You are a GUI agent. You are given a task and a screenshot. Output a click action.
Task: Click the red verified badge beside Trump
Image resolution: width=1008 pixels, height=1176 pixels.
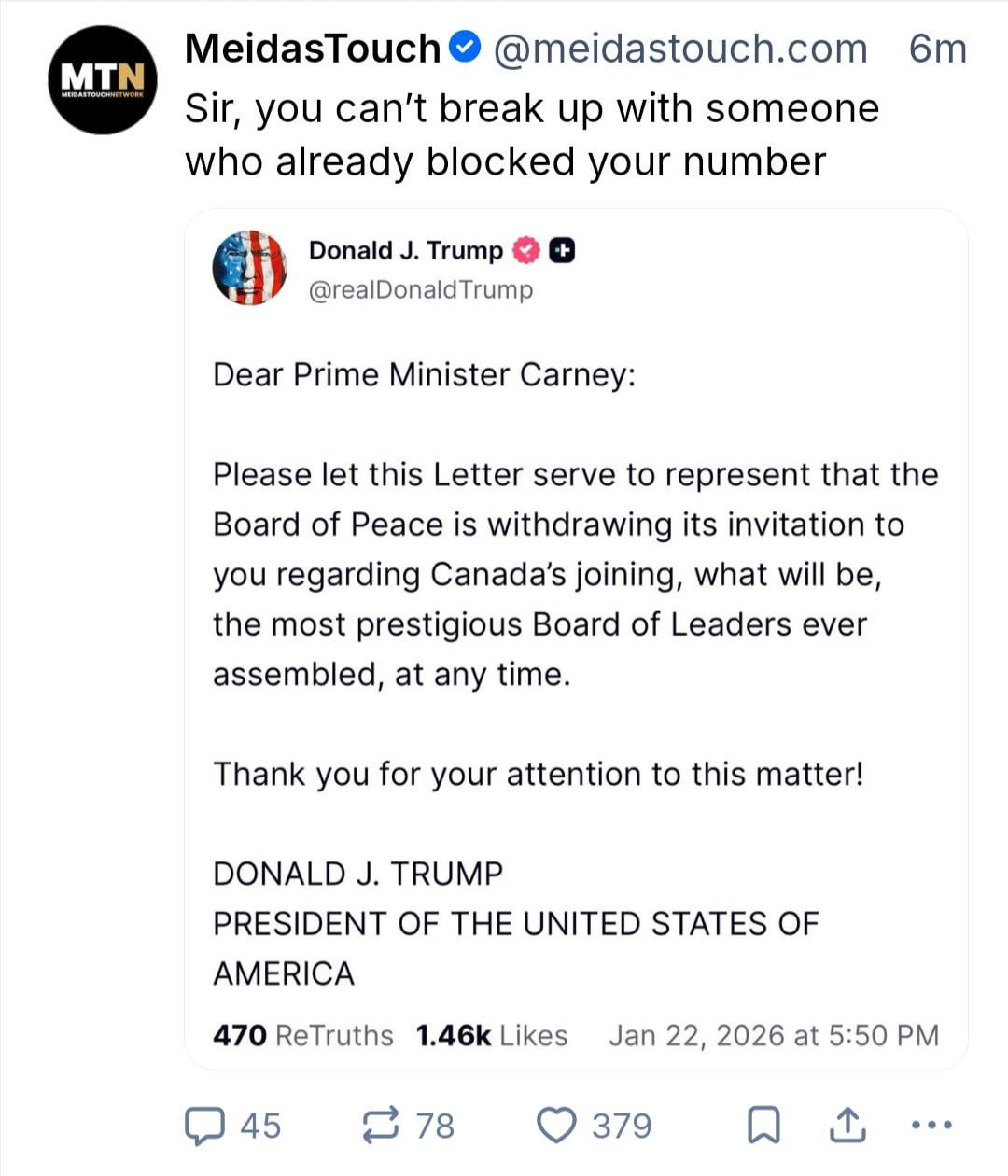(527, 250)
